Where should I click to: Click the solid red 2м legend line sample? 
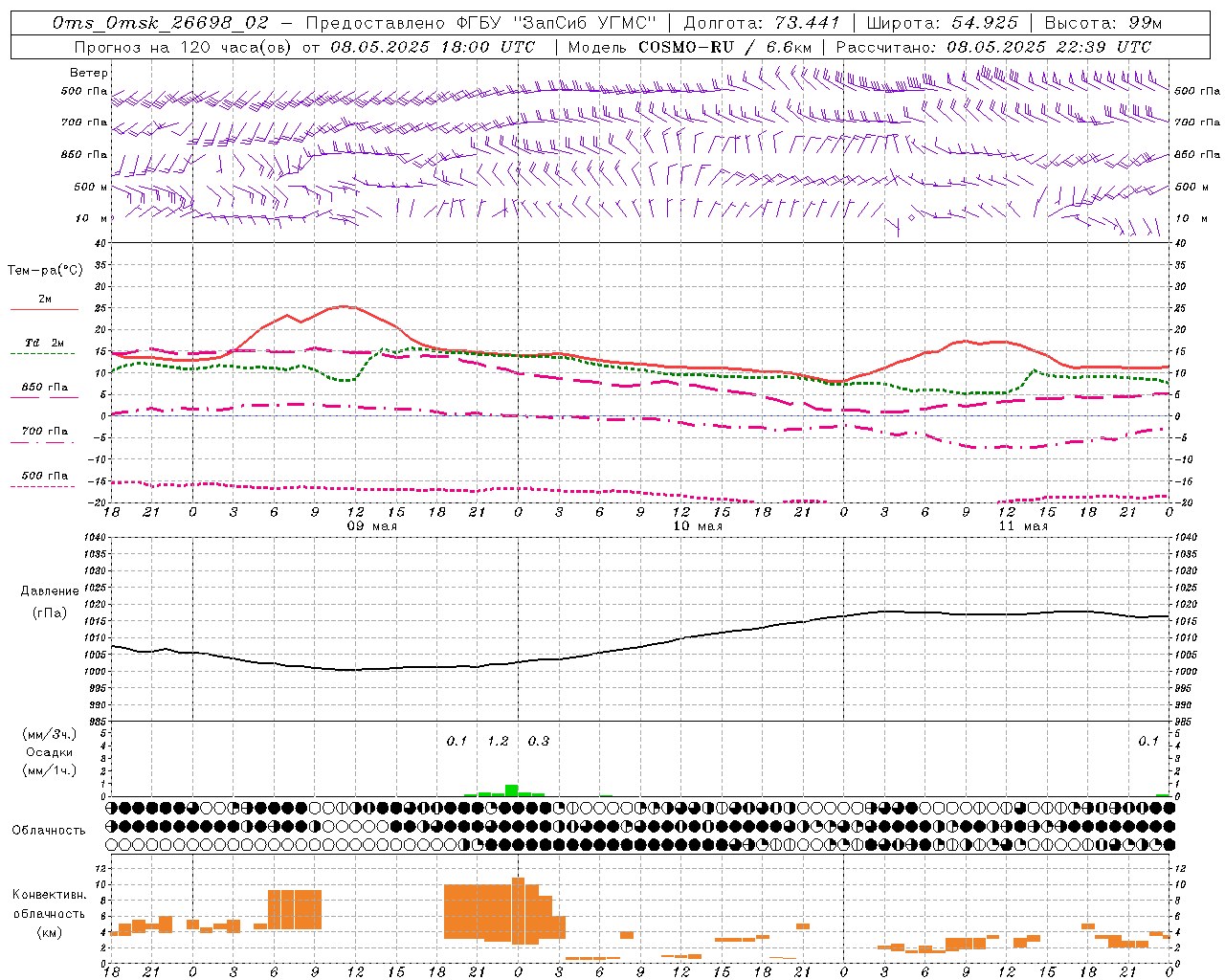point(44,309)
